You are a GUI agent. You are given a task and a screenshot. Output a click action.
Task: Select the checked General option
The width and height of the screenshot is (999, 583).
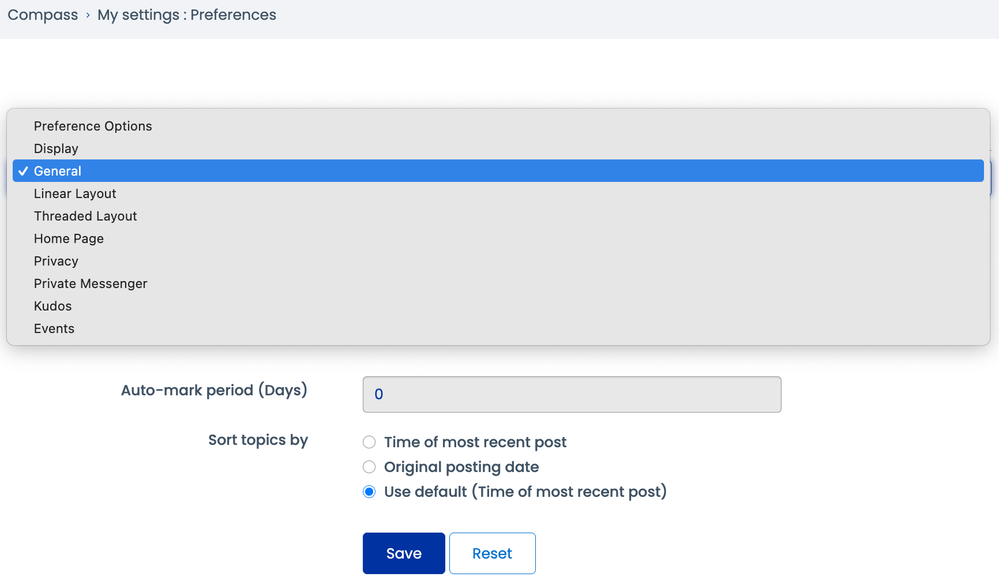tap(58, 171)
